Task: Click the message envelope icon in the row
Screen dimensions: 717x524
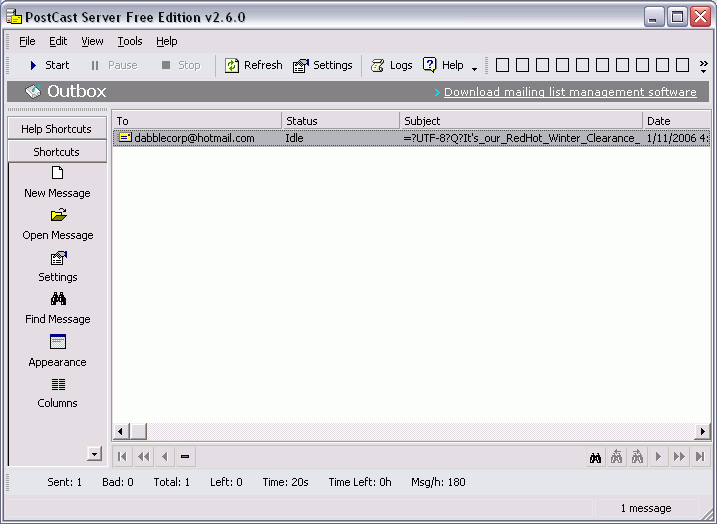Action: [125, 137]
